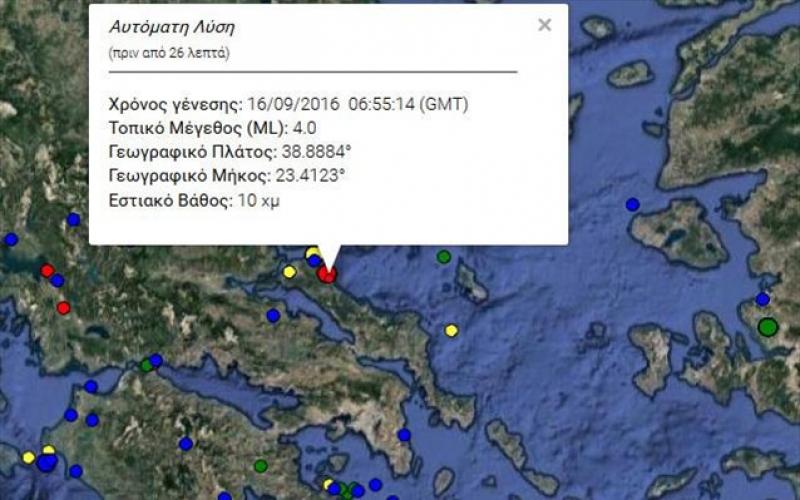Open the green marker north of Skyros island
This screenshot has height=500, width=800.
click(x=444, y=257)
